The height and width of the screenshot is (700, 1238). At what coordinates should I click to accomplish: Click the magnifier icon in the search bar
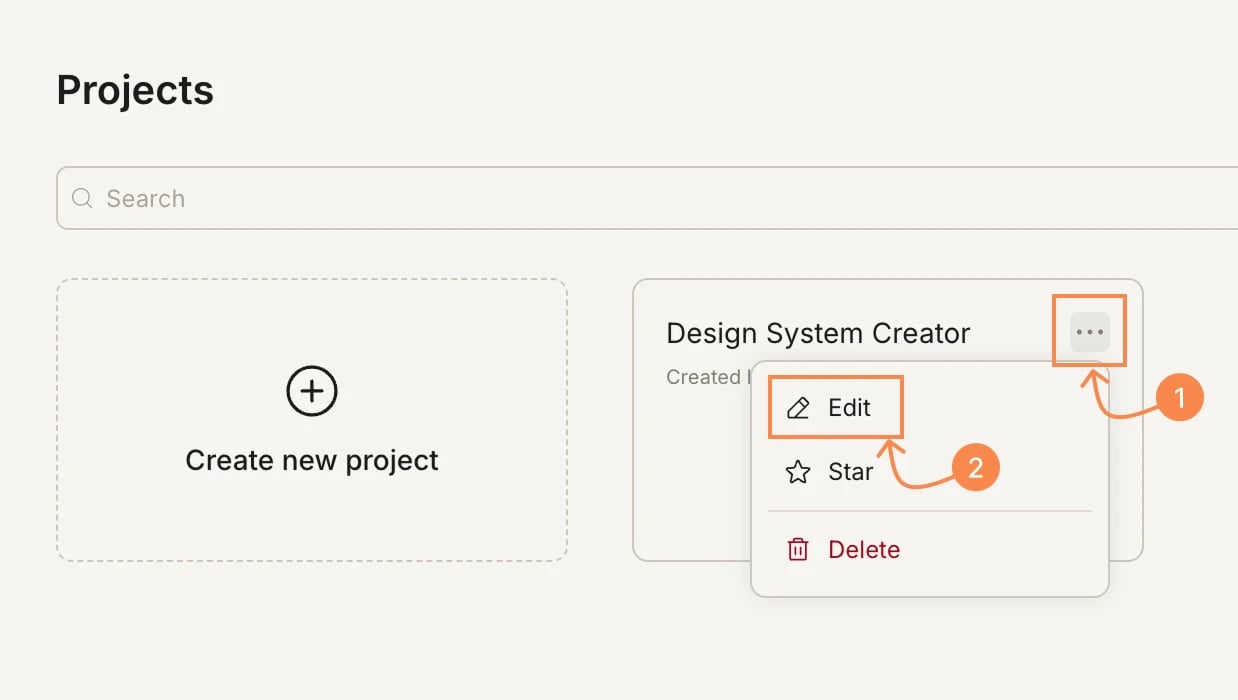click(83, 198)
